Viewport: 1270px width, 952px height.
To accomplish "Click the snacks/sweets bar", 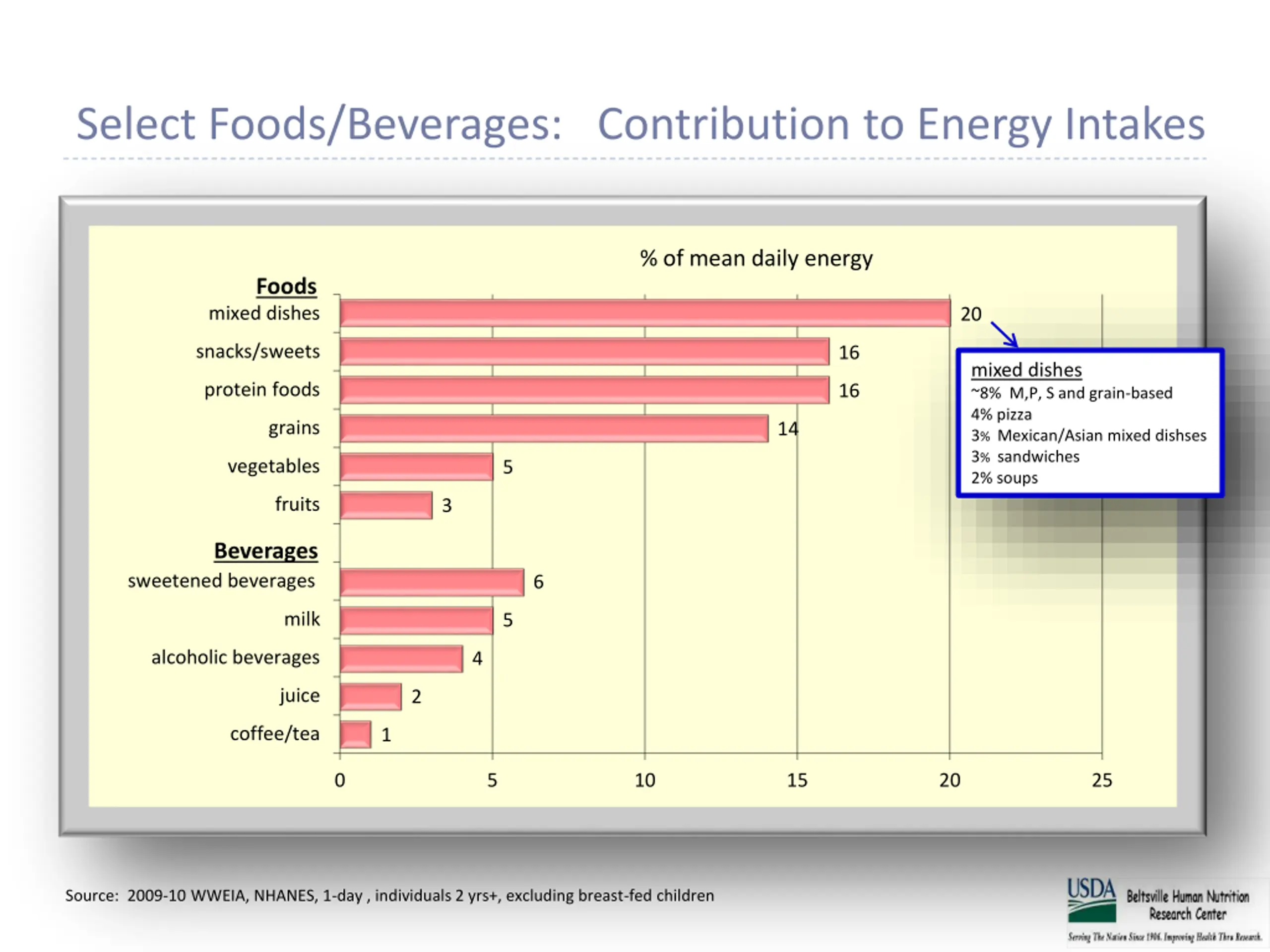I will 584,352.
